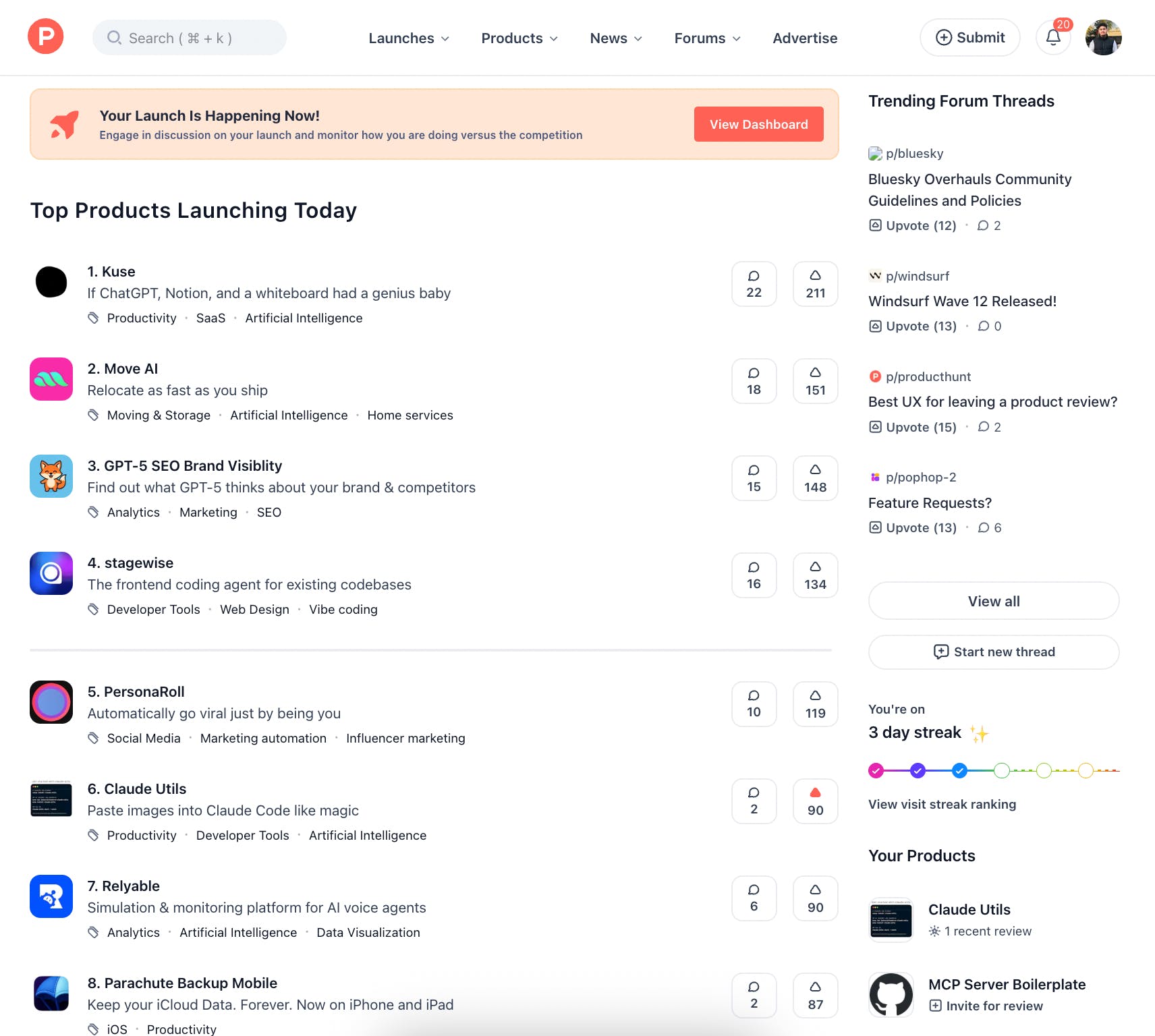
Task: Upvote PersonaRoll with 119 votes
Action: pos(816,704)
